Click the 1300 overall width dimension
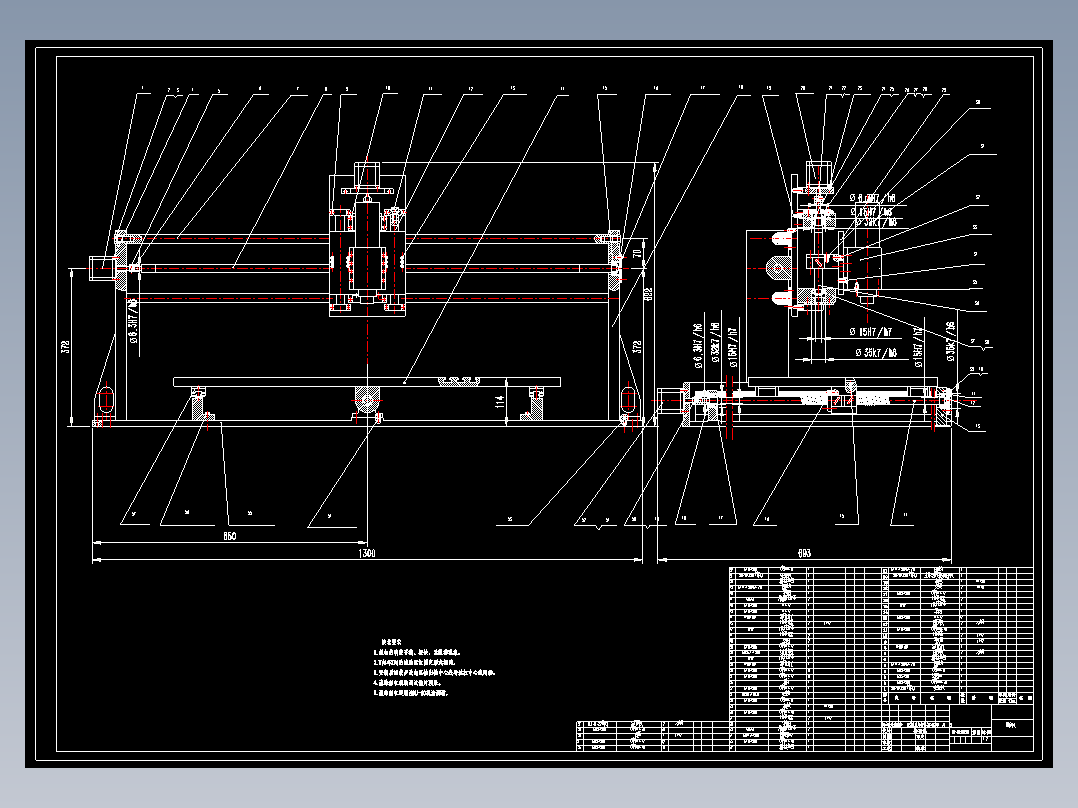 tap(367, 553)
